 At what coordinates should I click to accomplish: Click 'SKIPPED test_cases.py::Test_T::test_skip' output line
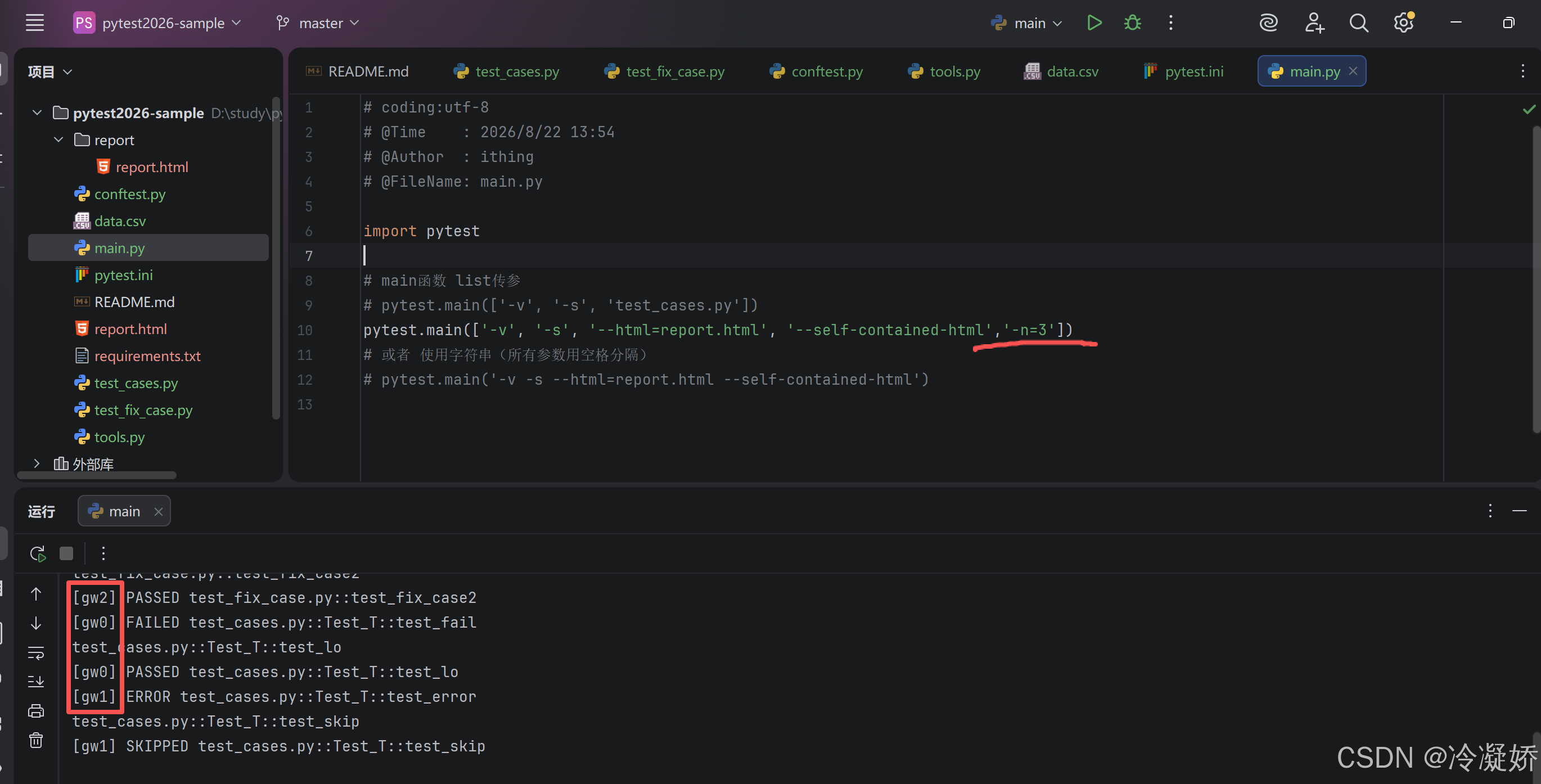click(x=306, y=746)
